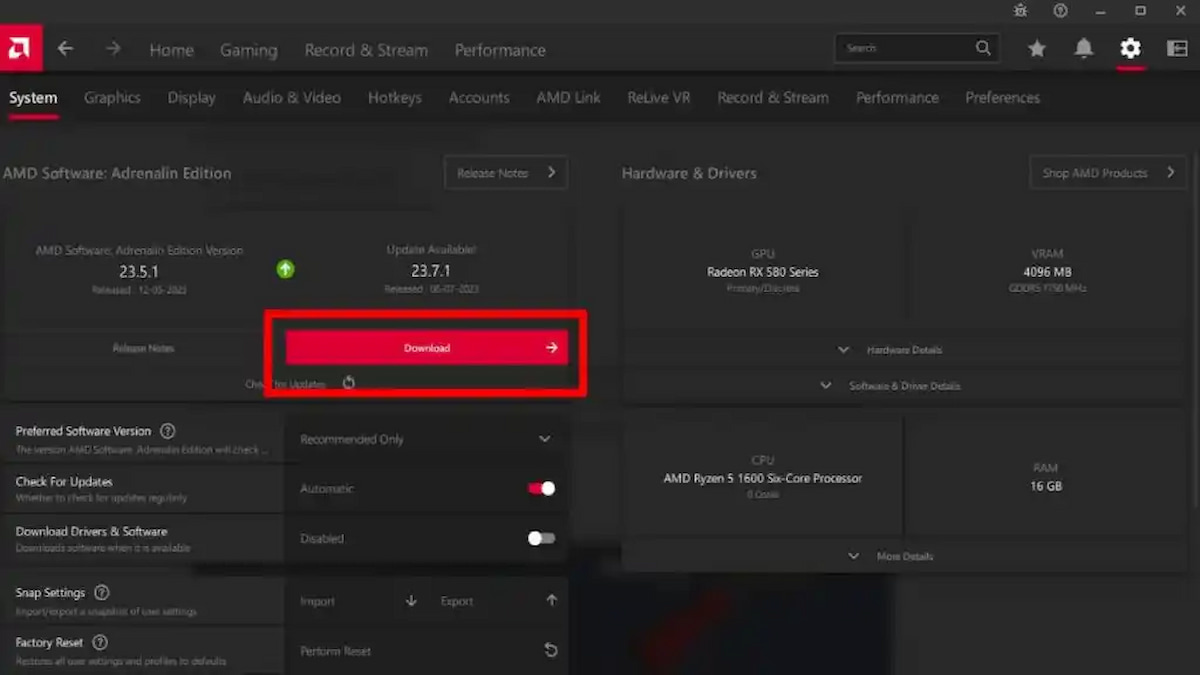The image size is (1200, 675).
Task: Click the Import down arrow icon
Action: [411, 601]
